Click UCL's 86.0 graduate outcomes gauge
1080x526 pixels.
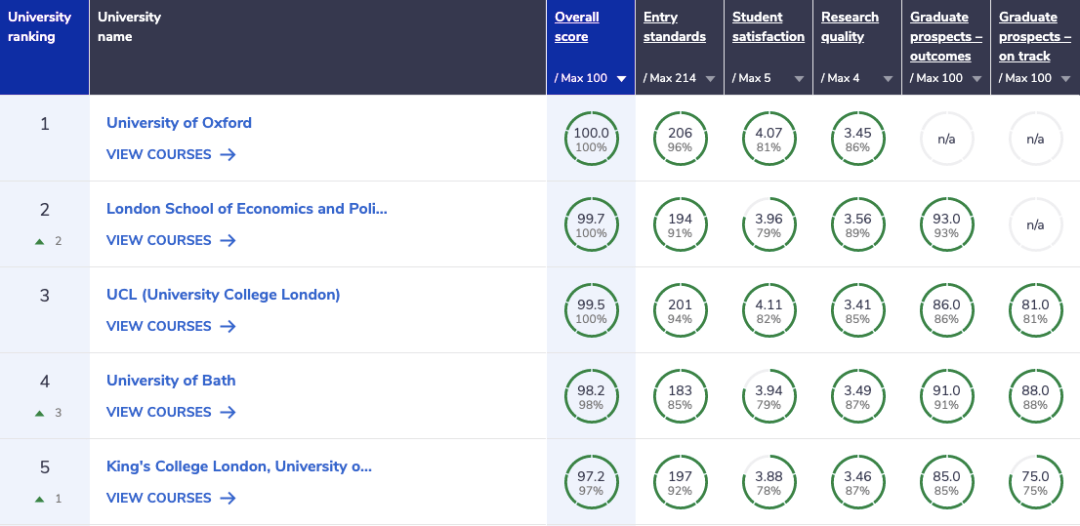[947, 311]
